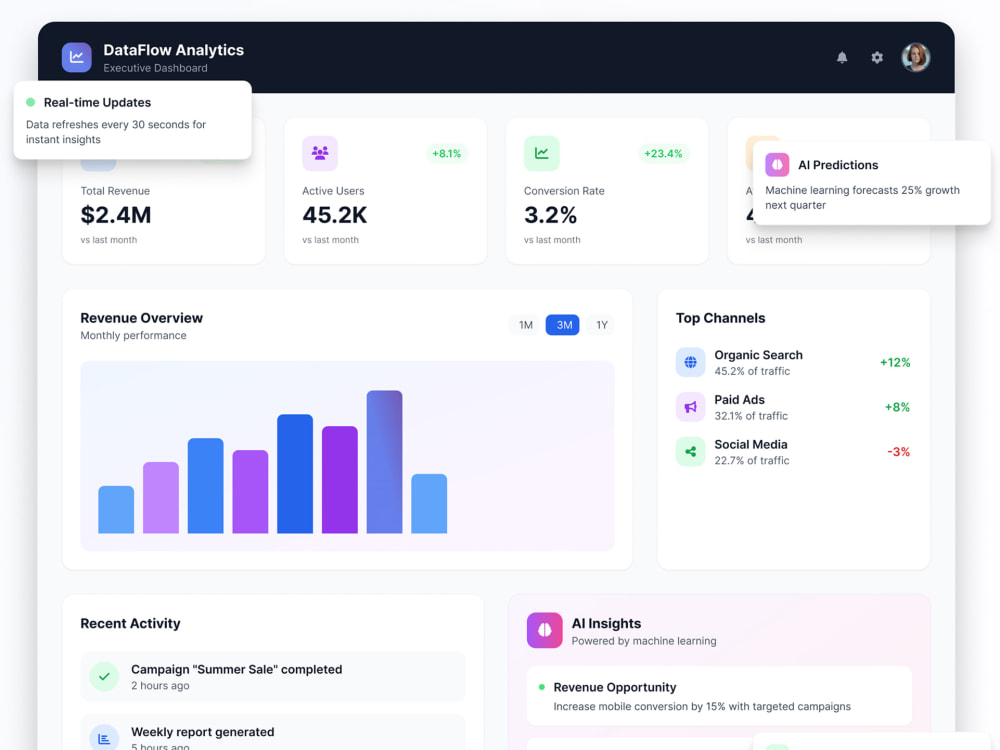Click the Paid Ads megaphone icon

(690, 407)
